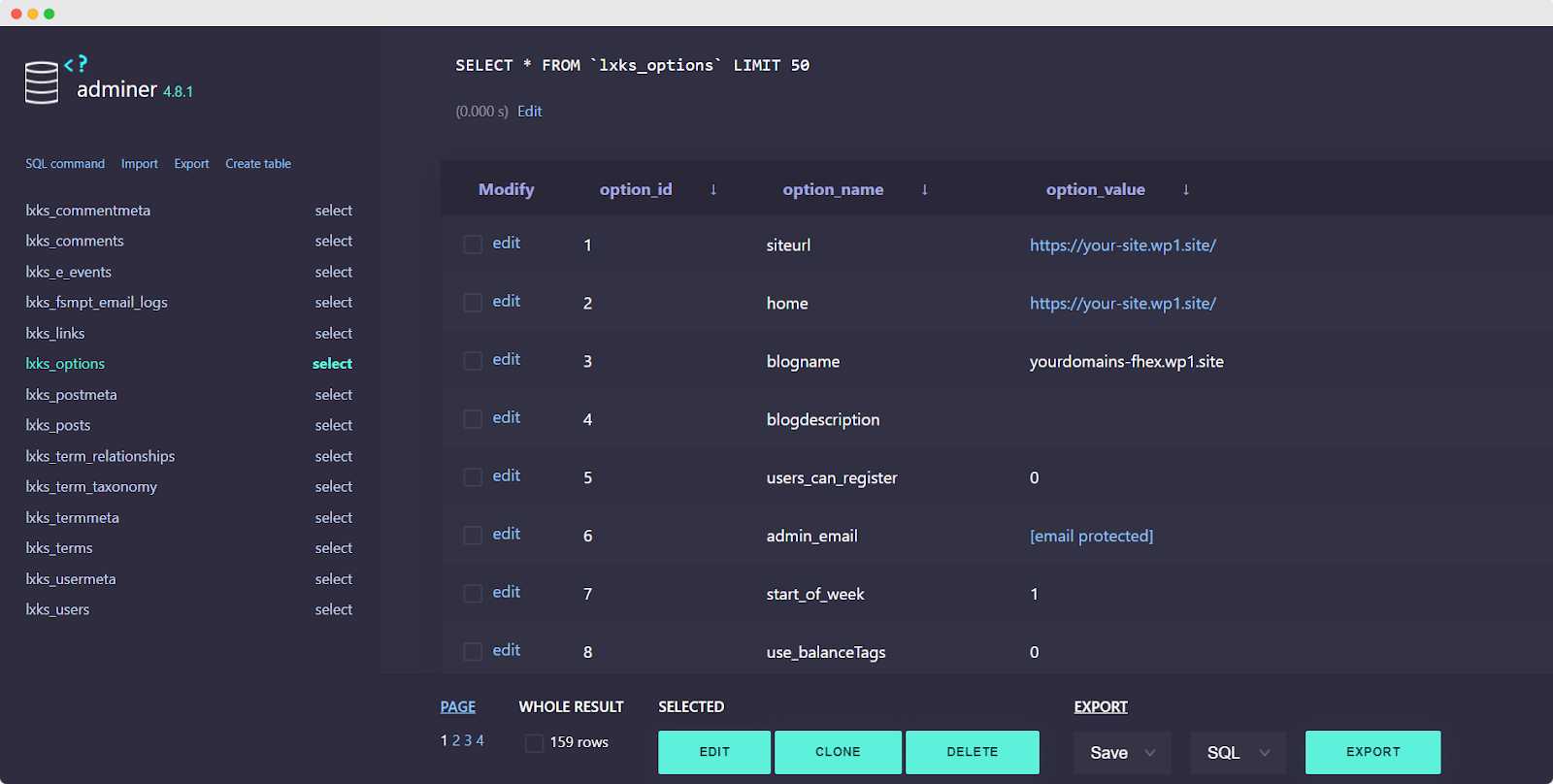The width and height of the screenshot is (1553, 784).
Task: Click the PAGE heading link
Action: click(x=458, y=707)
